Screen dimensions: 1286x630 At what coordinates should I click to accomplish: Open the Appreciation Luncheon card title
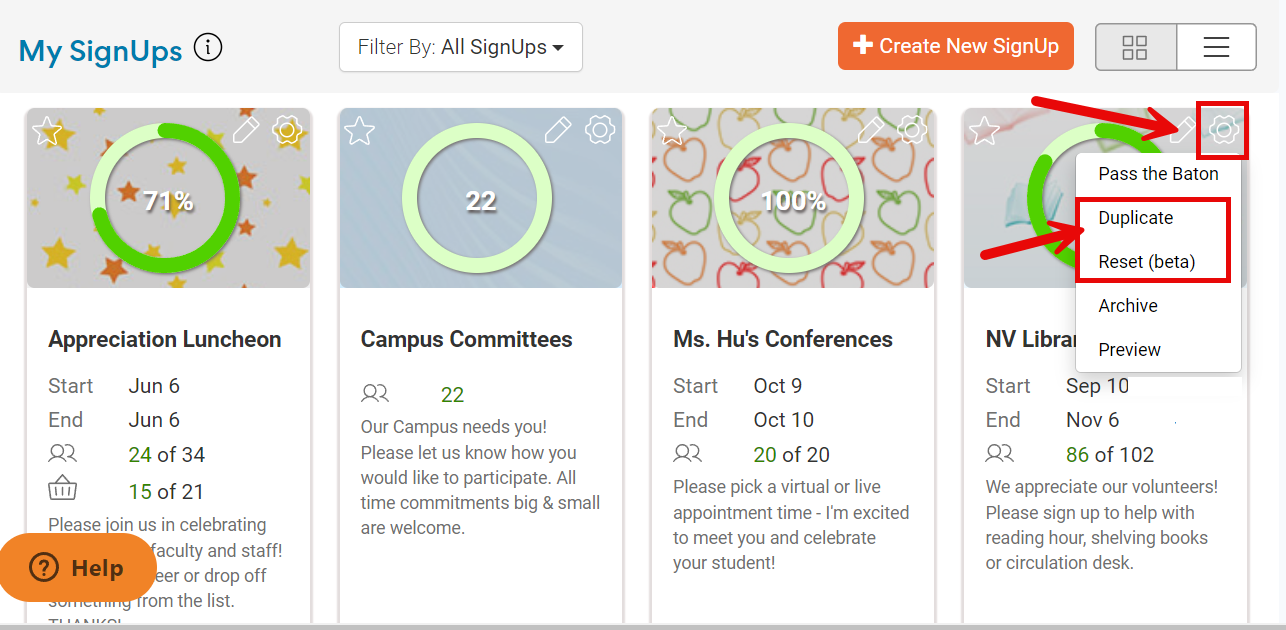(165, 339)
